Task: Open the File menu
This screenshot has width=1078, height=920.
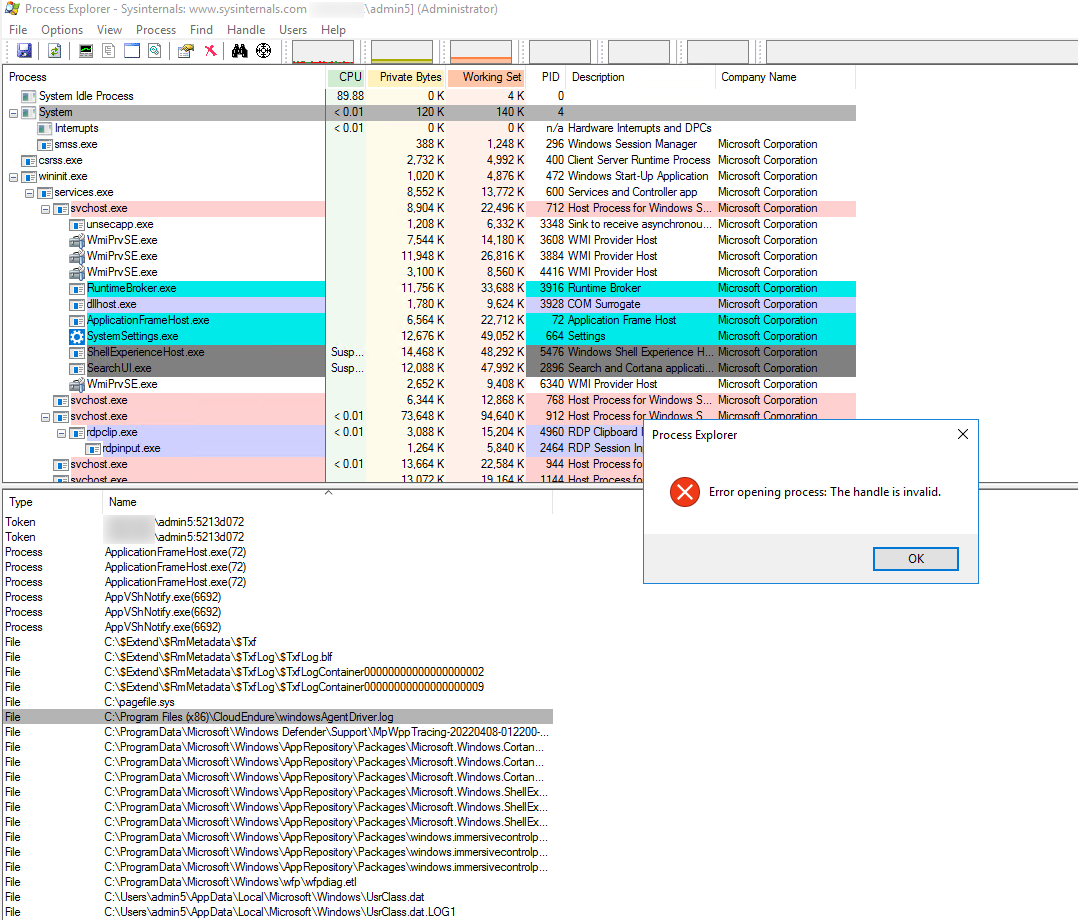Action: tap(18, 30)
